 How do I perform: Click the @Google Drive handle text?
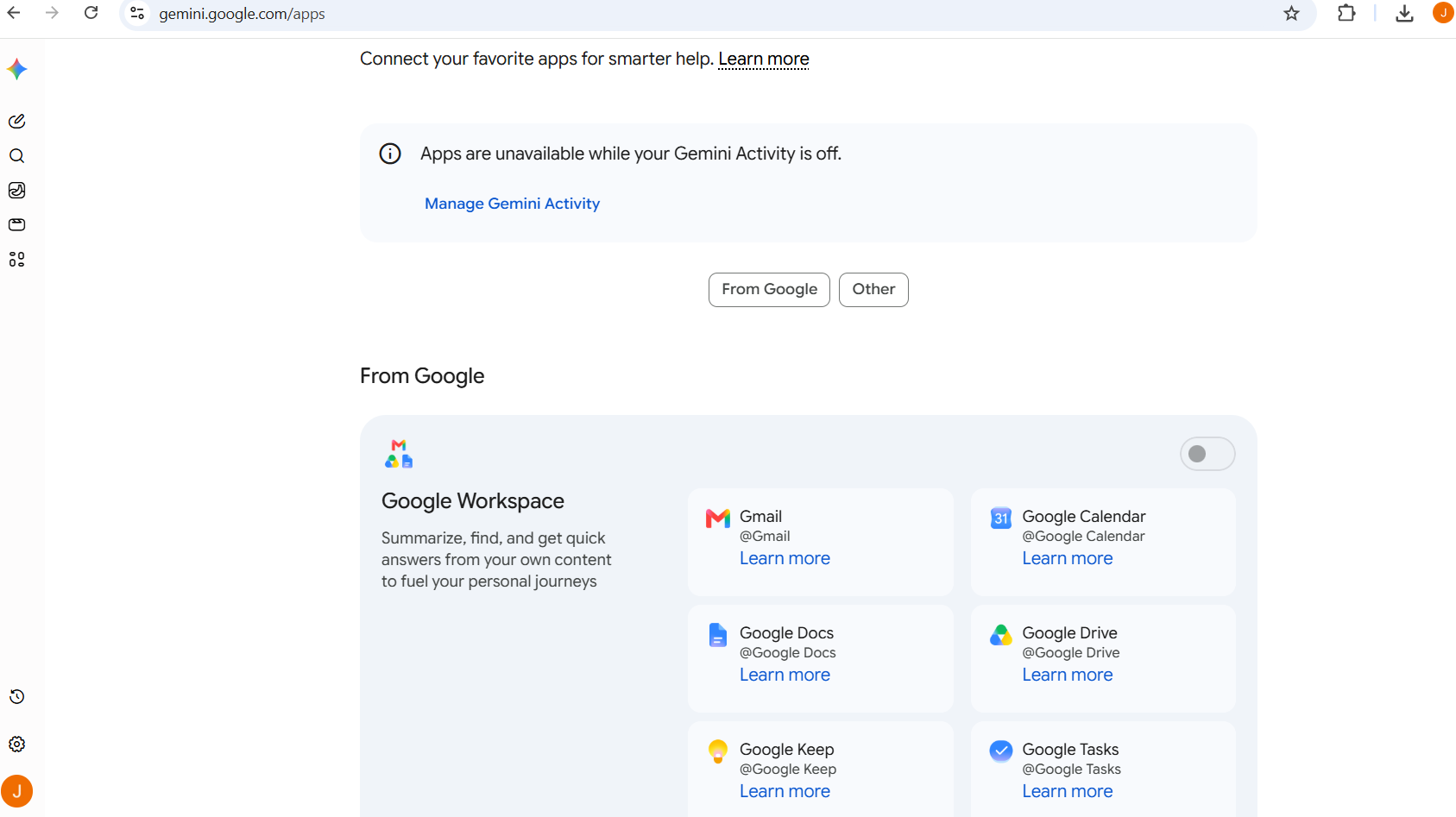pos(1071,653)
